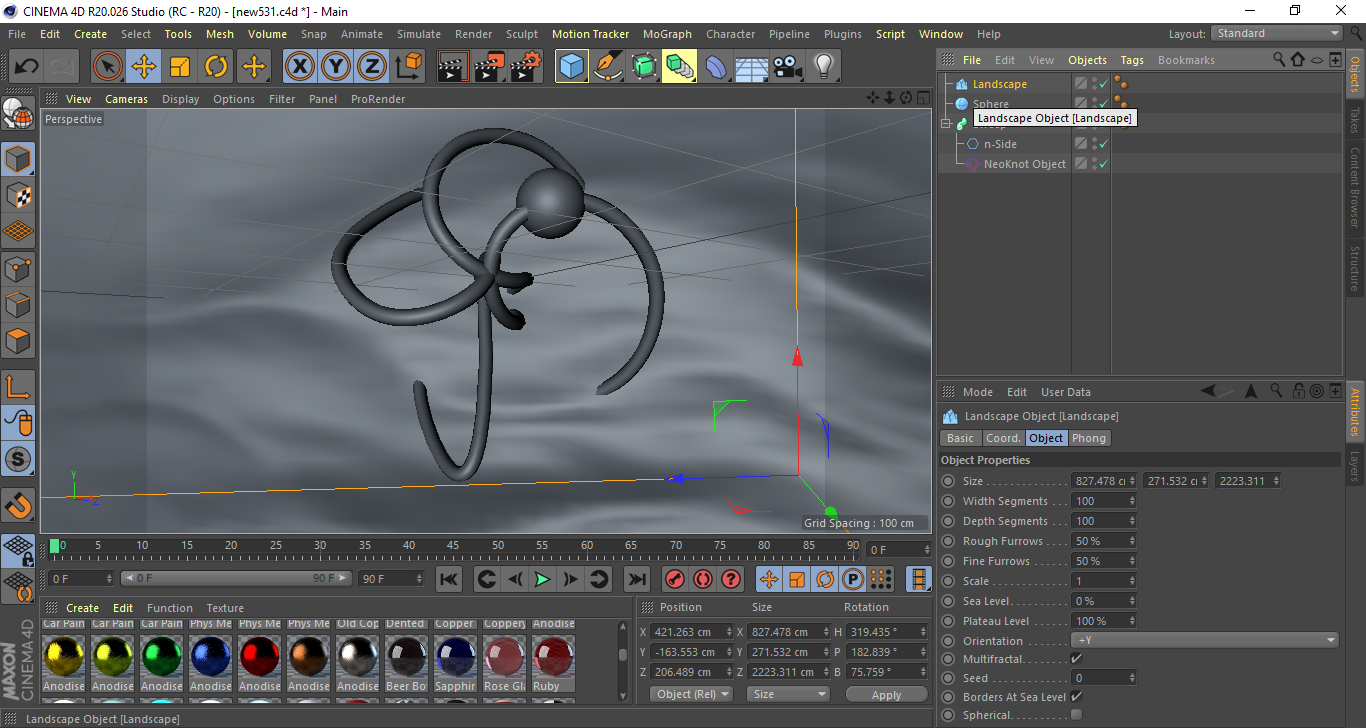Select Polygons mode

click(18, 341)
